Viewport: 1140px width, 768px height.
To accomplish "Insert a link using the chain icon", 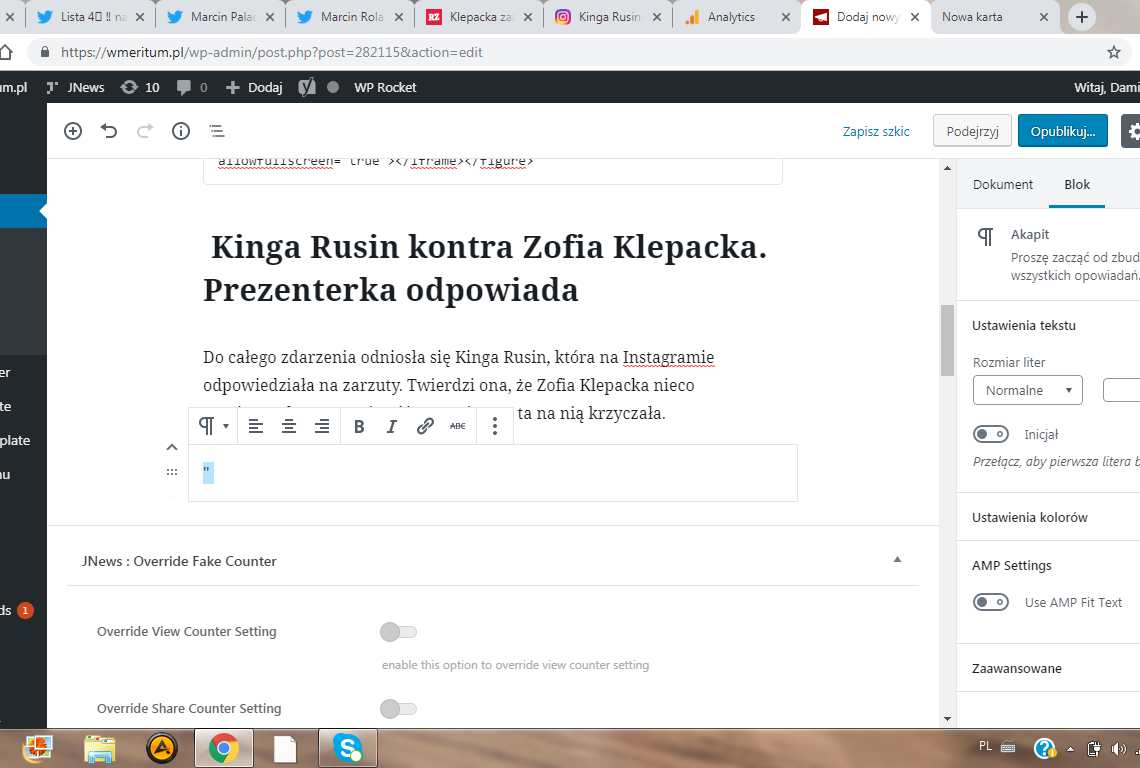I will [x=425, y=426].
